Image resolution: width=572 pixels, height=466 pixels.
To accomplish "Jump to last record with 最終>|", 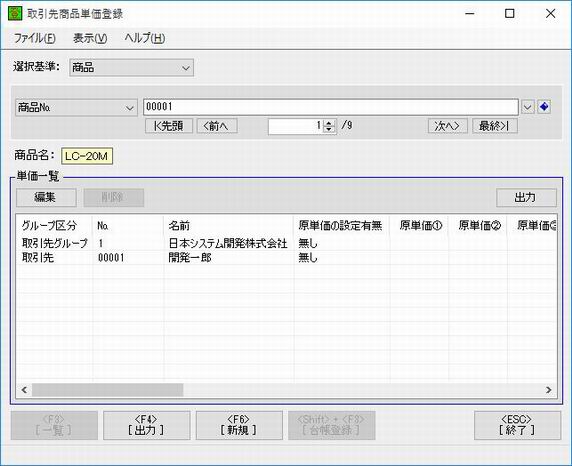I will click(495, 126).
